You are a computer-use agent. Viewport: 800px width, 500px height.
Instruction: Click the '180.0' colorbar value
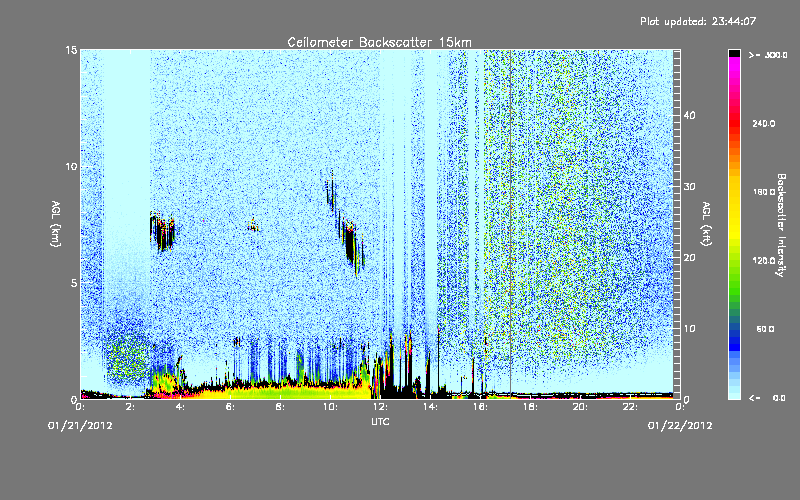coord(764,192)
